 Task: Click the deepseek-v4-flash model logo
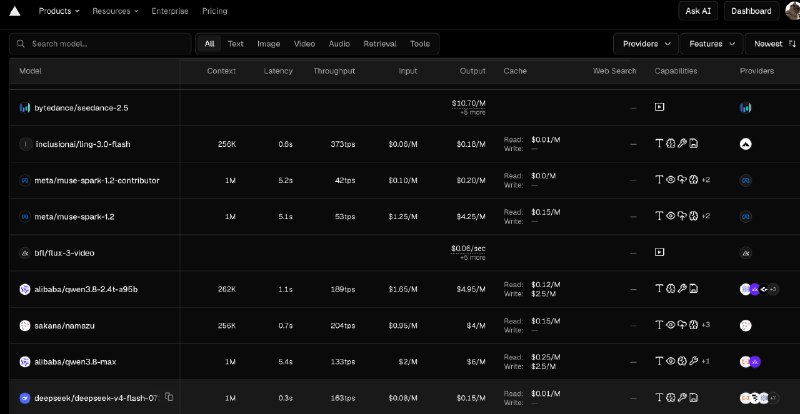coord(25,398)
